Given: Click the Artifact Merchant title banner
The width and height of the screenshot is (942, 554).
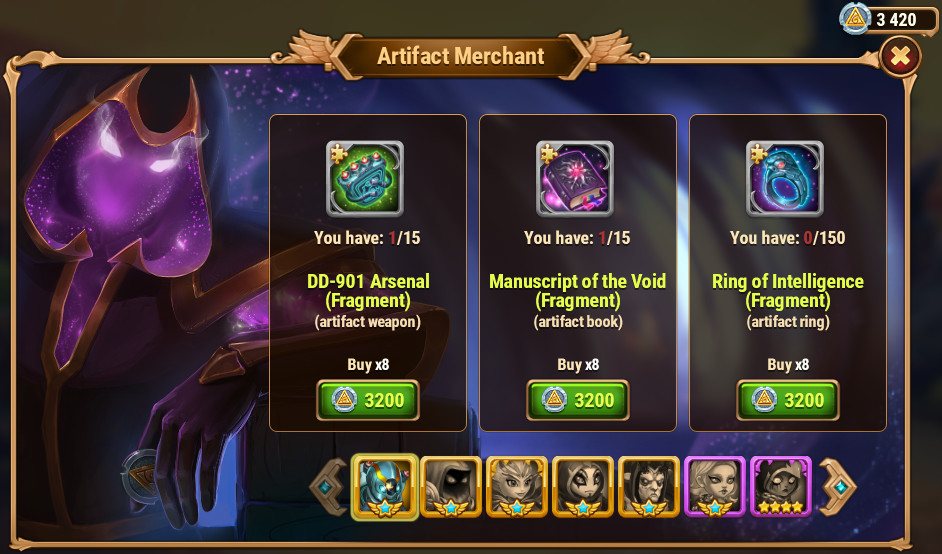Looking at the screenshot, I should (461, 56).
